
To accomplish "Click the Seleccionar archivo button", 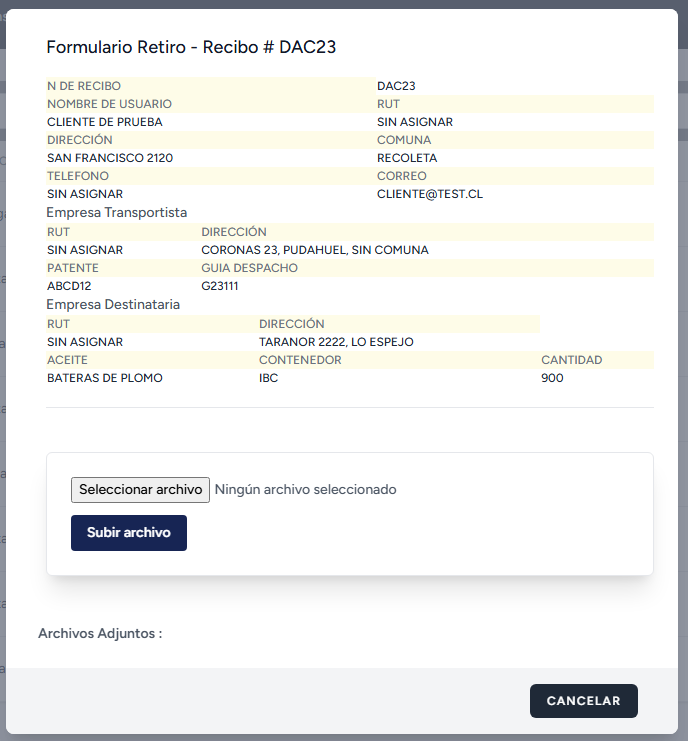I will tap(140, 489).
